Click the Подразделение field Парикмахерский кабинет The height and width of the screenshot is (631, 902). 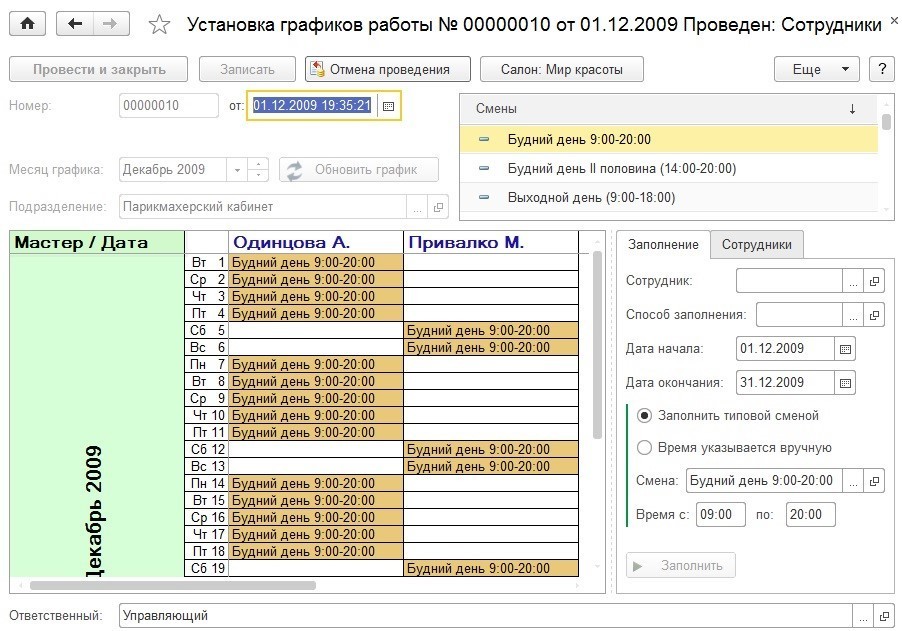(x=263, y=207)
